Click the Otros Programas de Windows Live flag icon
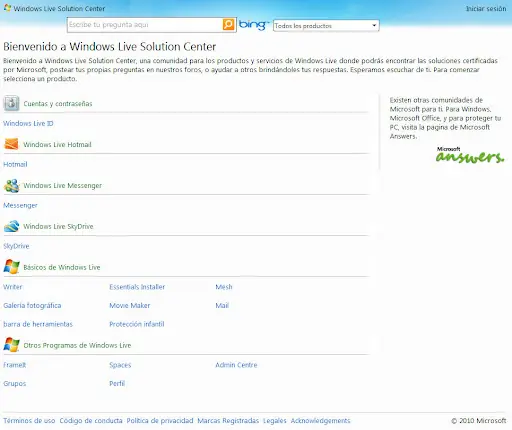This screenshot has height=430, width=512. tap(11, 345)
